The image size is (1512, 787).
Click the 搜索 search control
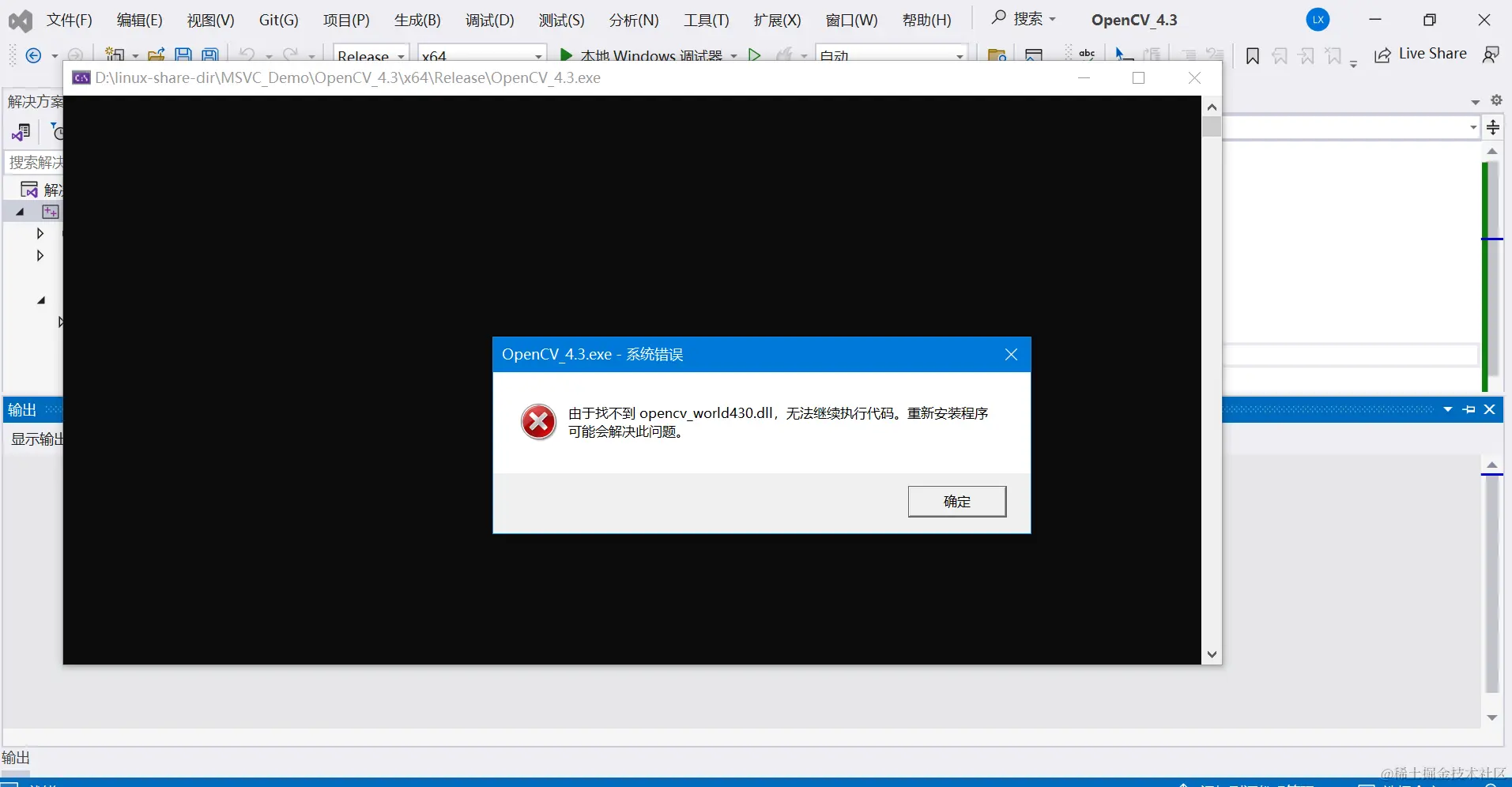coord(1023,19)
